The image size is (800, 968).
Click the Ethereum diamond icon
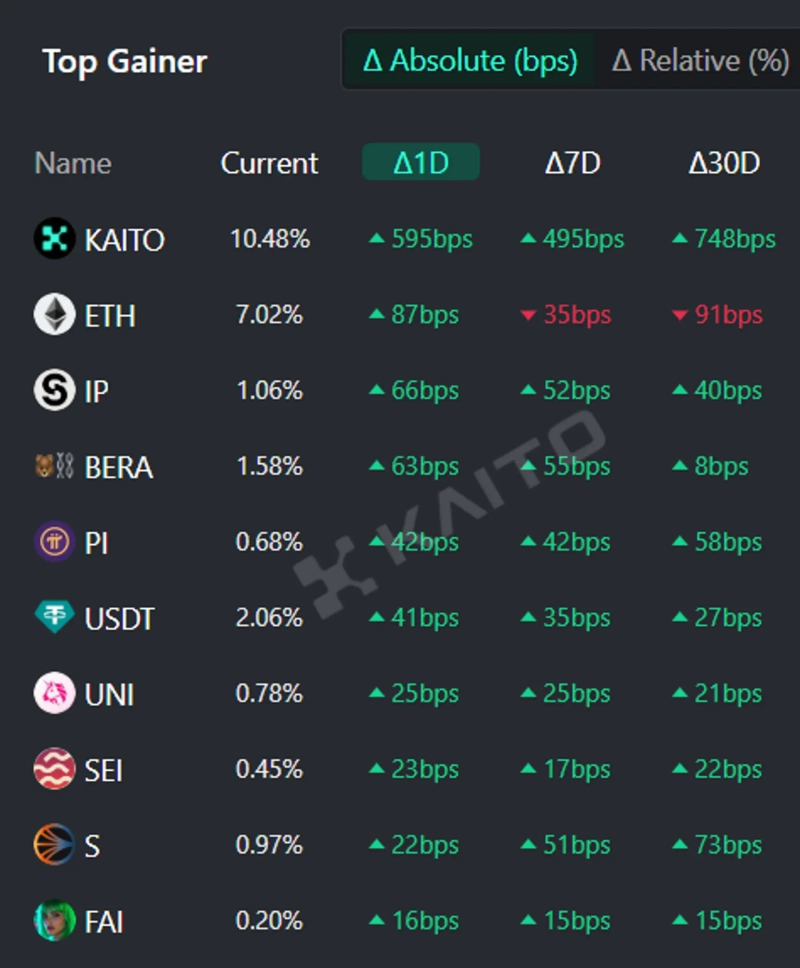54,315
